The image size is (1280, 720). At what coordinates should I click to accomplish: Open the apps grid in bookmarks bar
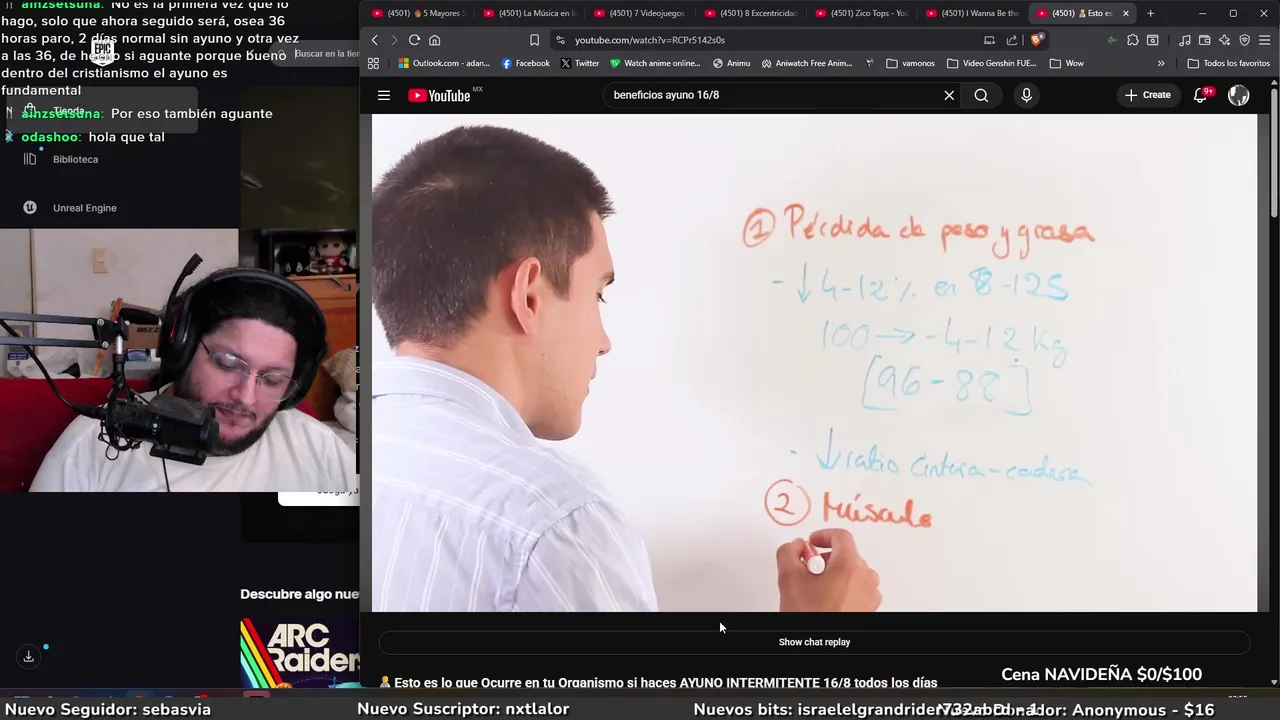pos(373,63)
